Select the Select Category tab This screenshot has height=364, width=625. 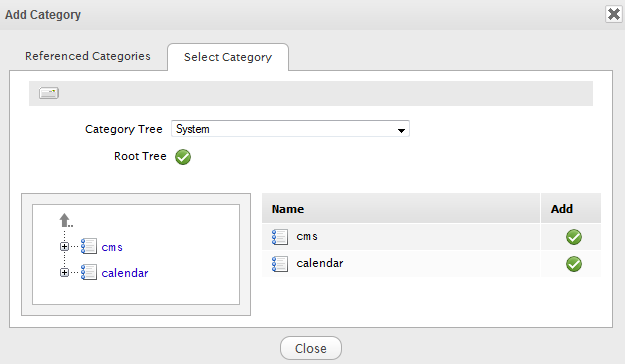tap(228, 57)
